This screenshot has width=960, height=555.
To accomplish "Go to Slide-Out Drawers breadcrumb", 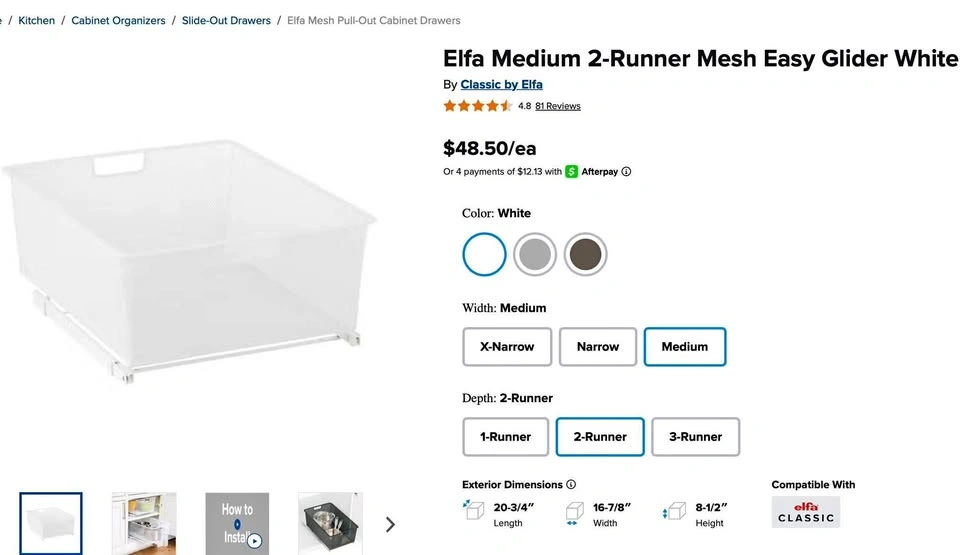I will click(x=226, y=20).
